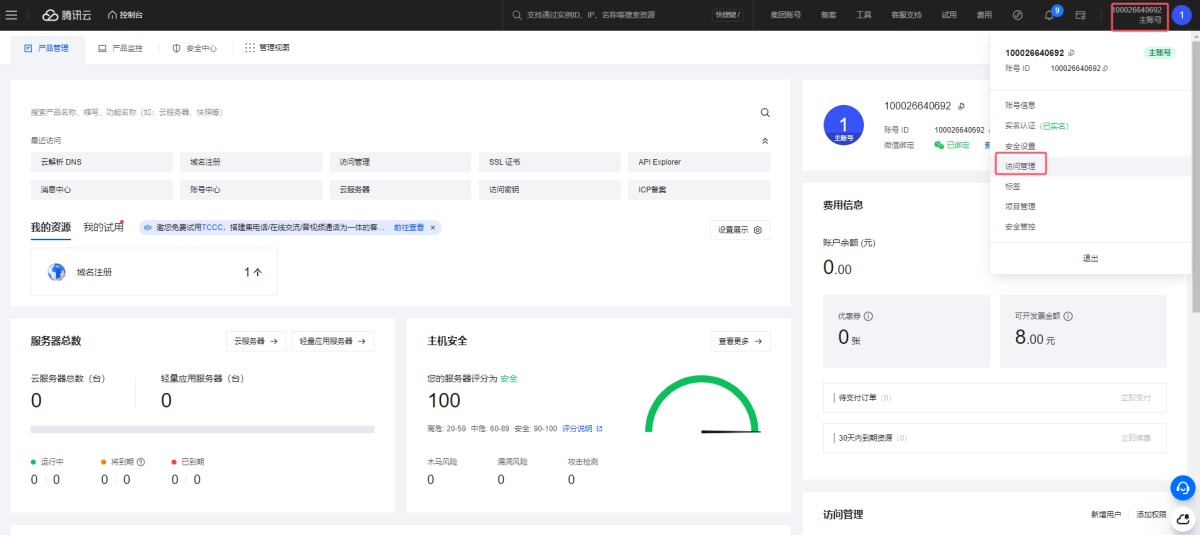Click the Tencent Cloud logo
Screen dimensions: 1200x535
click(x=65, y=15)
